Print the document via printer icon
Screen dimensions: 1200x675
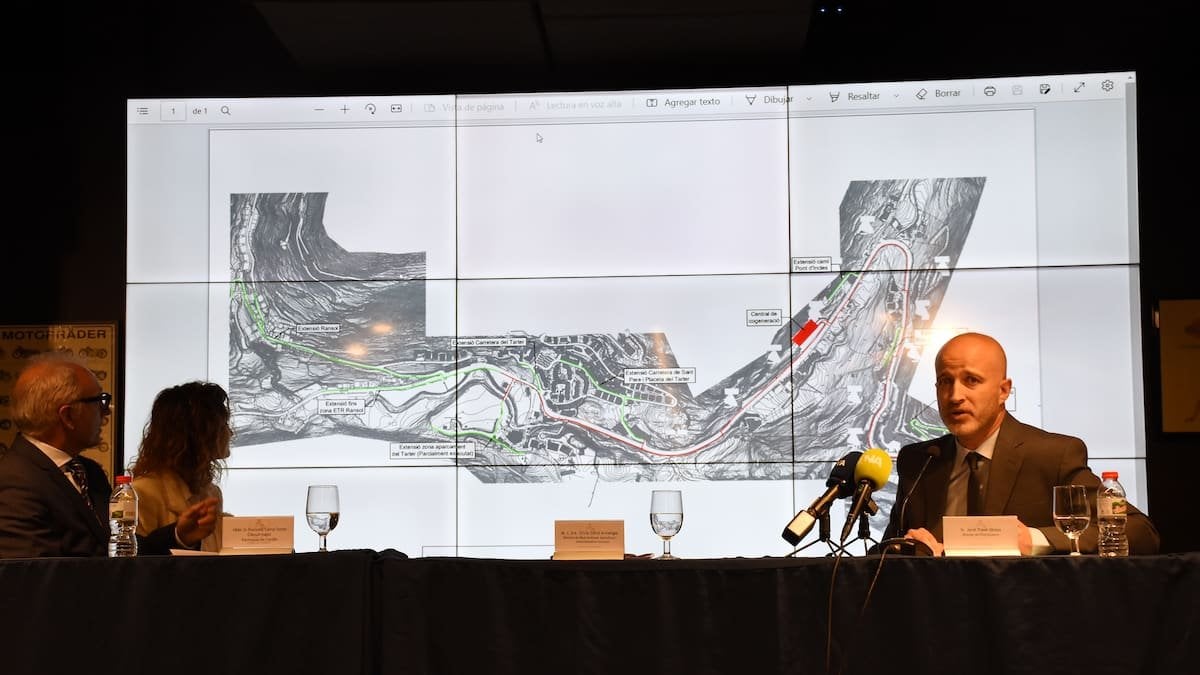click(x=989, y=91)
